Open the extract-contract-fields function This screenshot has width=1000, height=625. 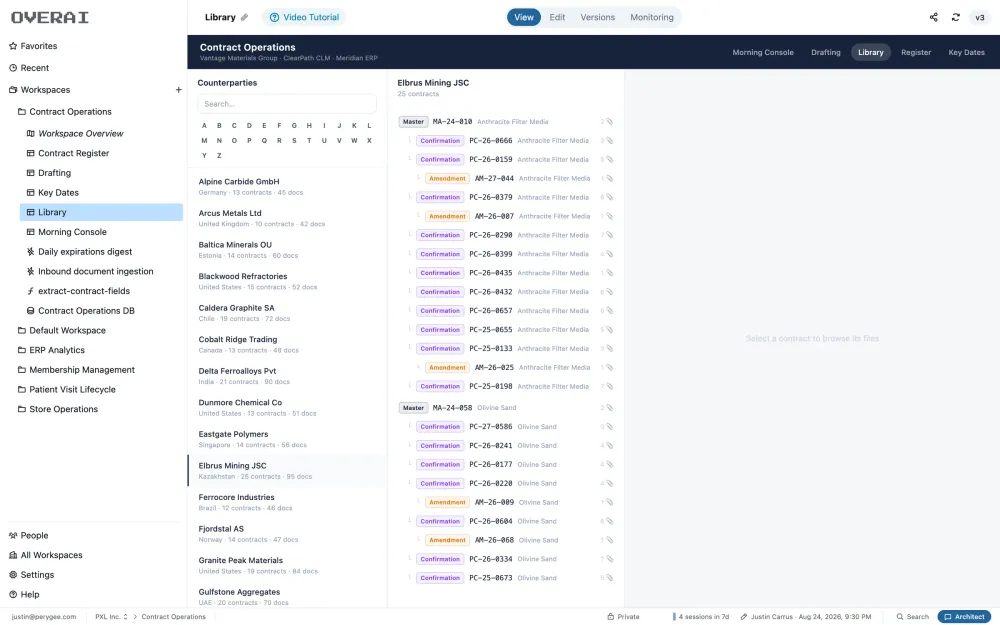tap(84, 291)
